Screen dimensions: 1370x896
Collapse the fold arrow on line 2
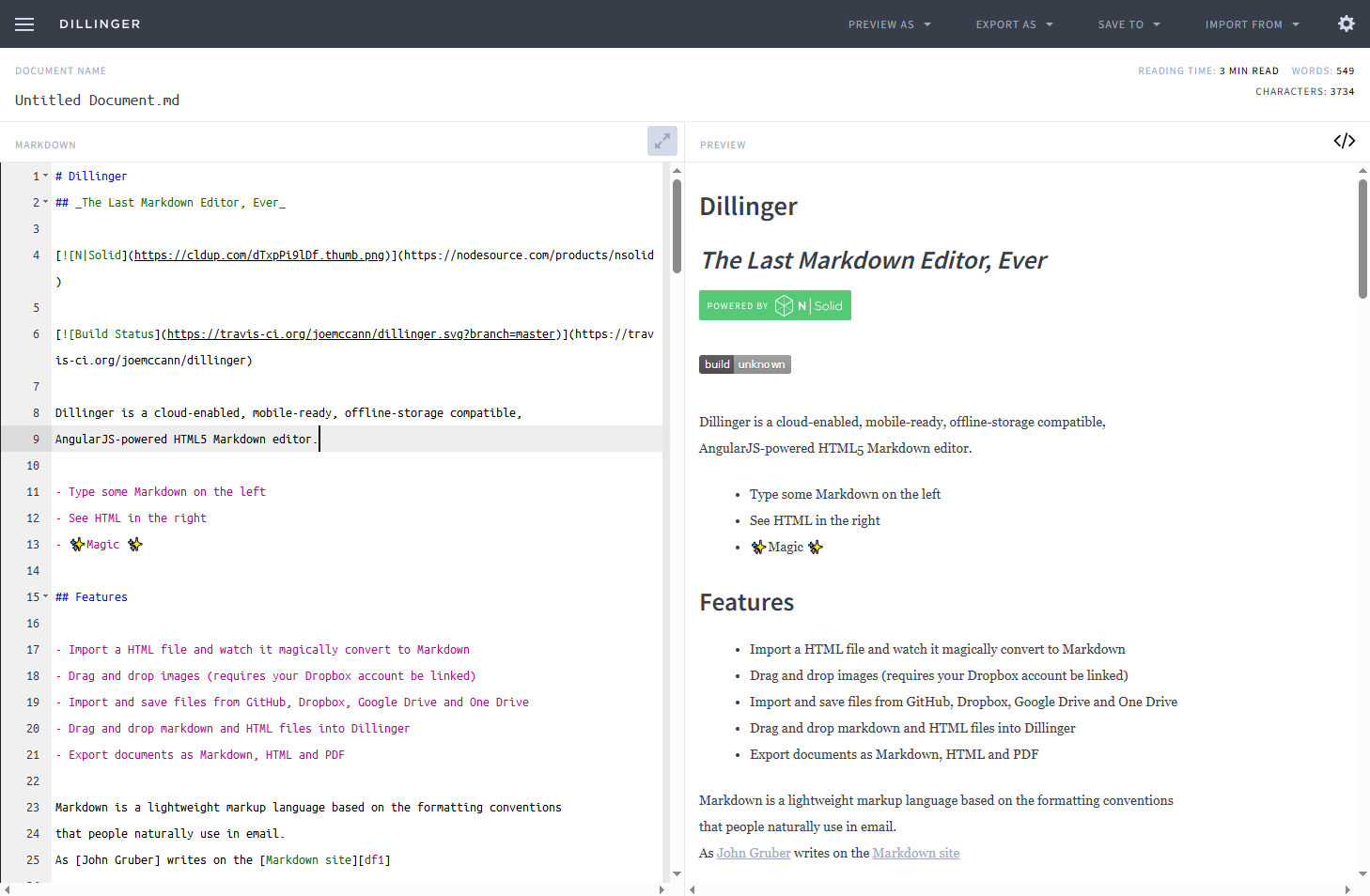click(x=45, y=202)
